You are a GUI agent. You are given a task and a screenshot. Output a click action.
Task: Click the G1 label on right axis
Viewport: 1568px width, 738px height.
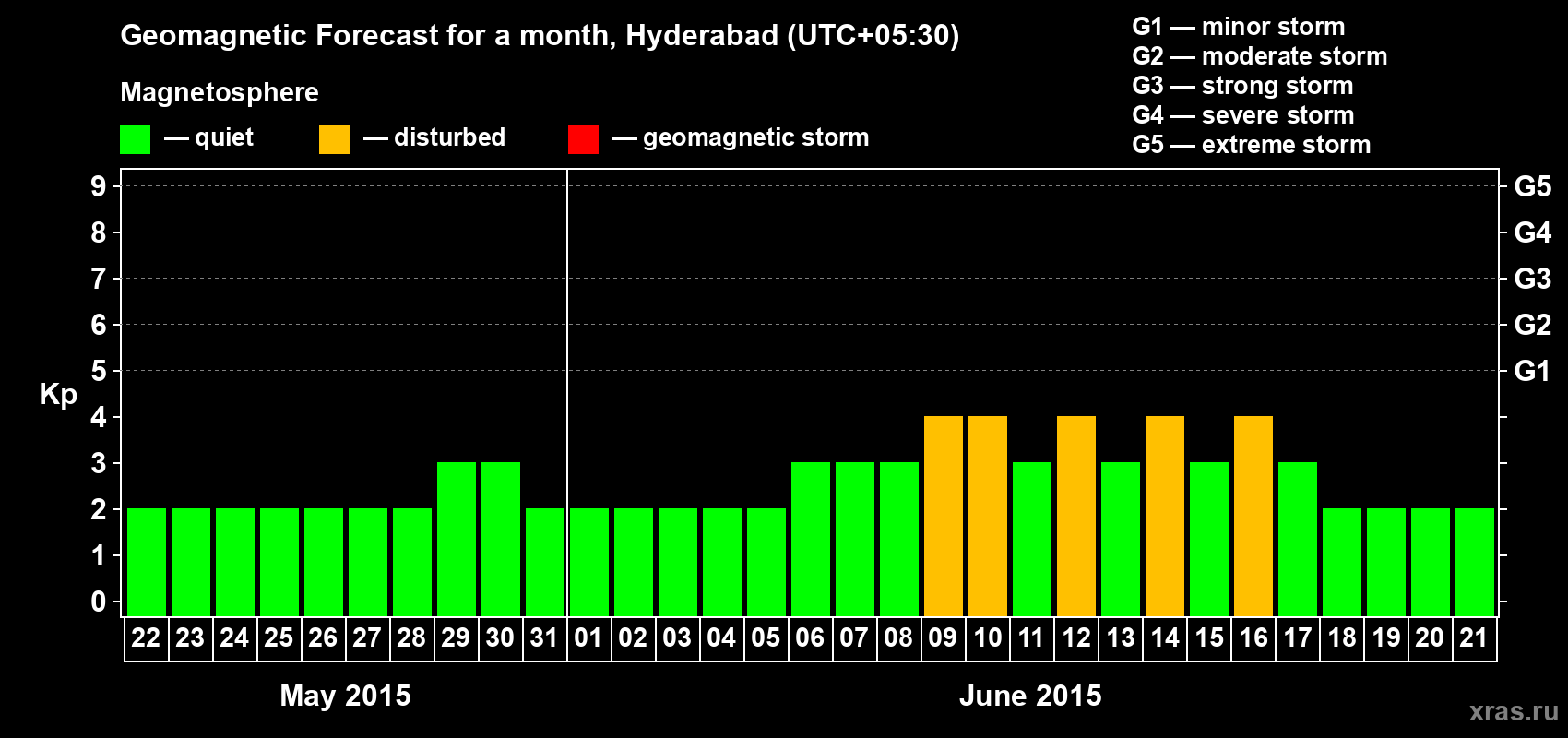(1533, 371)
